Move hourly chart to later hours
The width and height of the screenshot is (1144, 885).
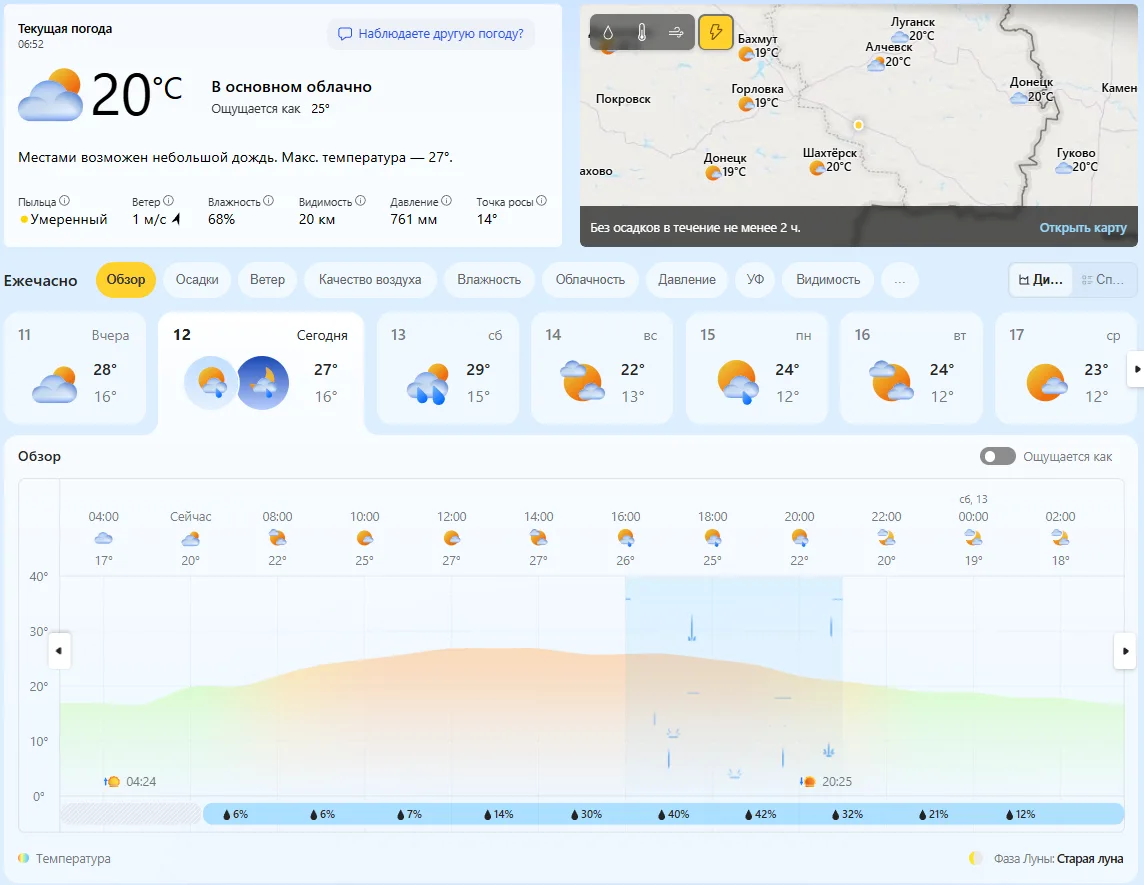pos(1125,650)
